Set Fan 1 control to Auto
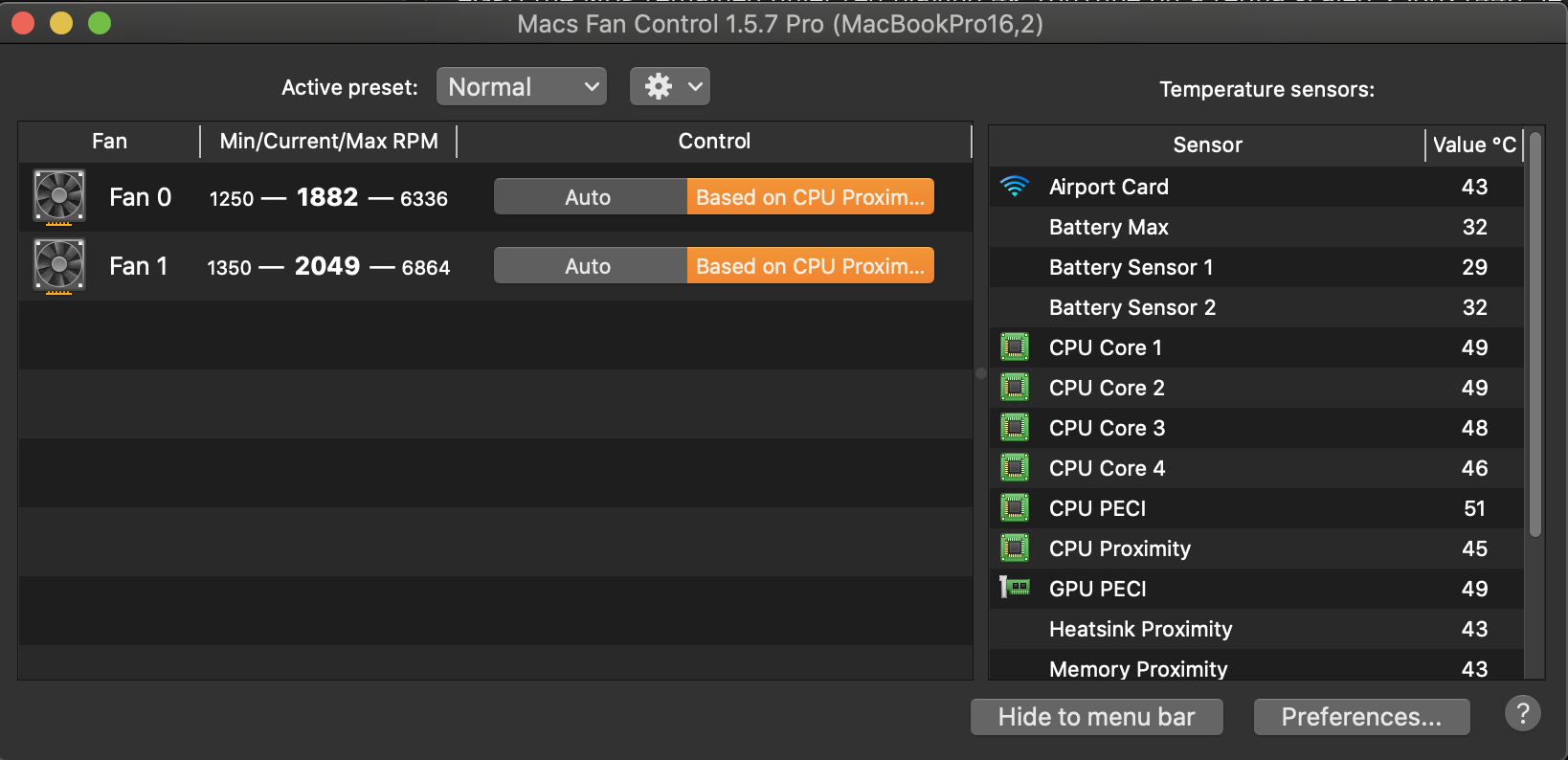The height and width of the screenshot is (760, 1568). [x=588, y=266]
